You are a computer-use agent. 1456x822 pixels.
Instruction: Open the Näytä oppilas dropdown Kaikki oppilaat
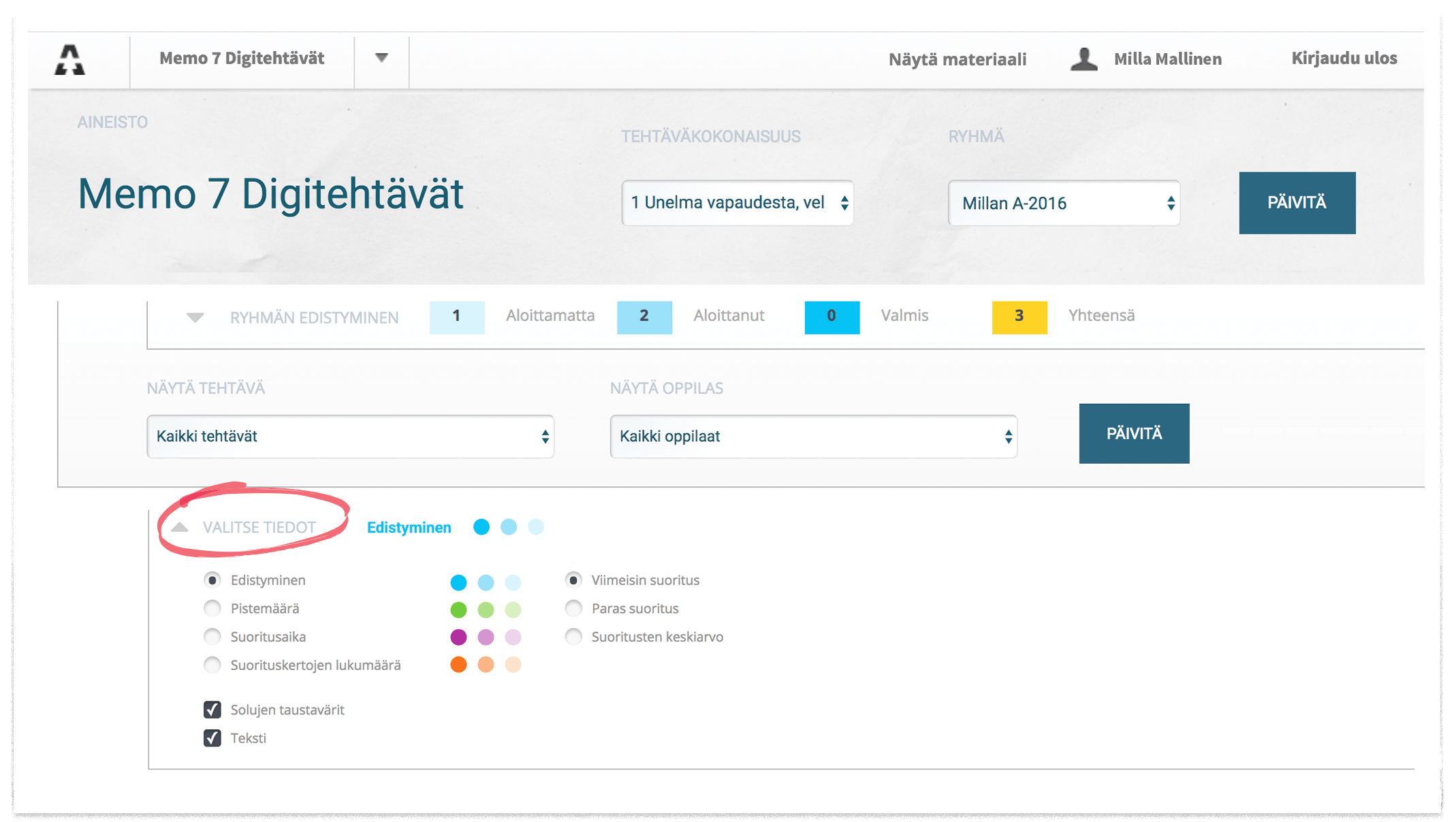813,437
